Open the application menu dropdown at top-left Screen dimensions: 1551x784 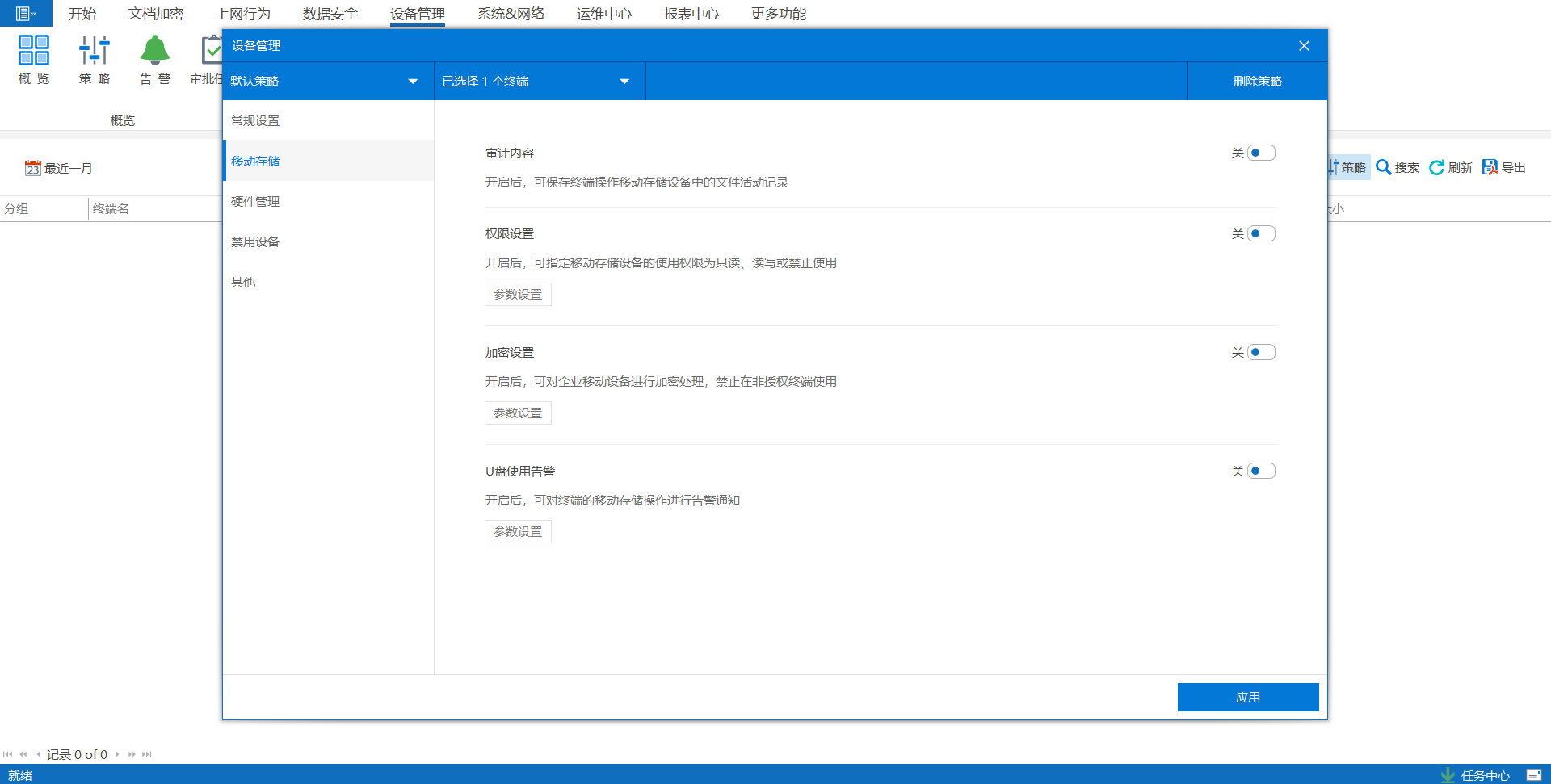pos(26,14)
